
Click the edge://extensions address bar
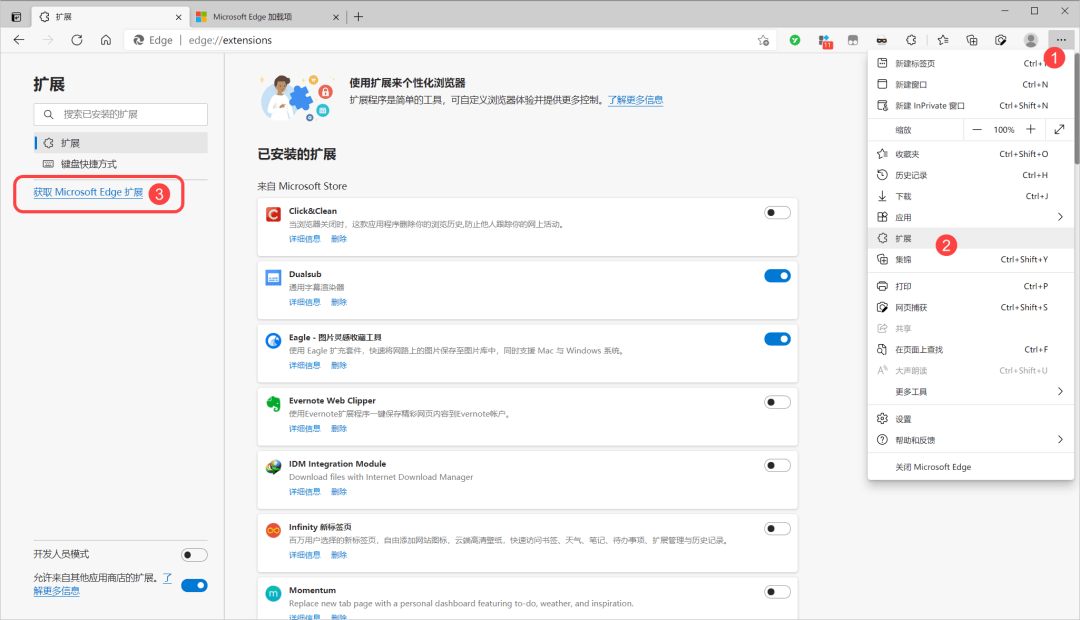[448, 40]
